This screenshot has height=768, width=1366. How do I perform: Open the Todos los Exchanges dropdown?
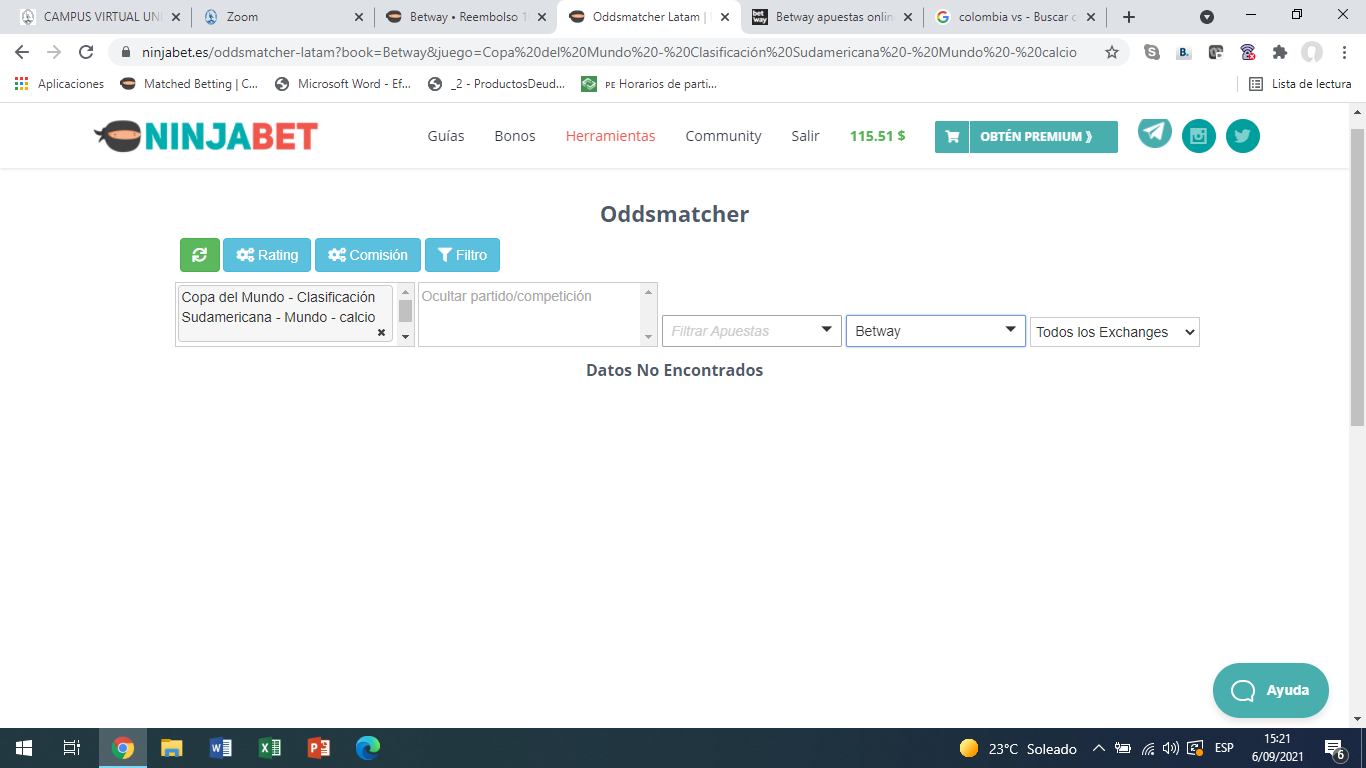[x=1115, y=332]
